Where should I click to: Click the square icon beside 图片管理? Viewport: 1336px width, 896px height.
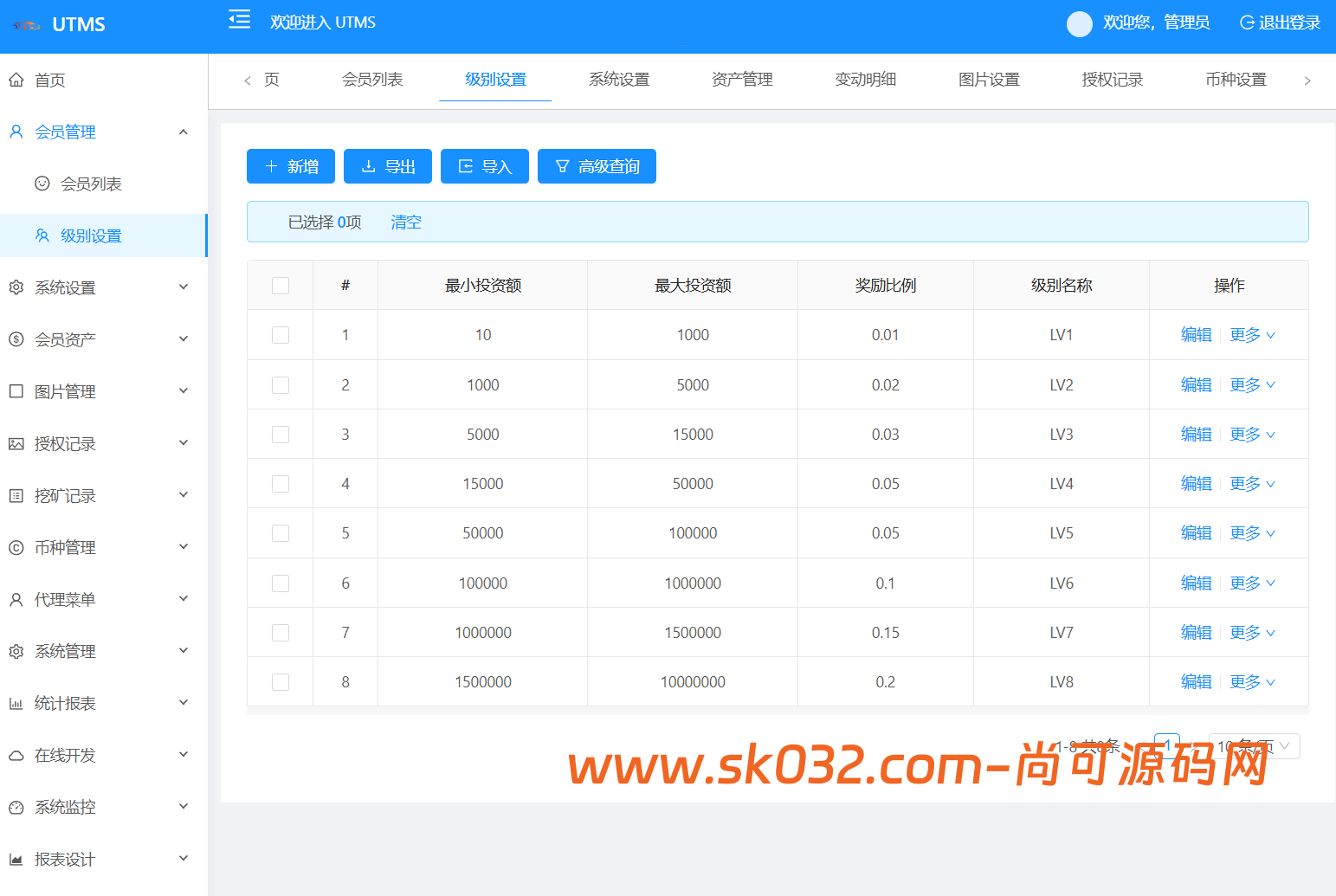pyautogui.click(x=16, y=391)
